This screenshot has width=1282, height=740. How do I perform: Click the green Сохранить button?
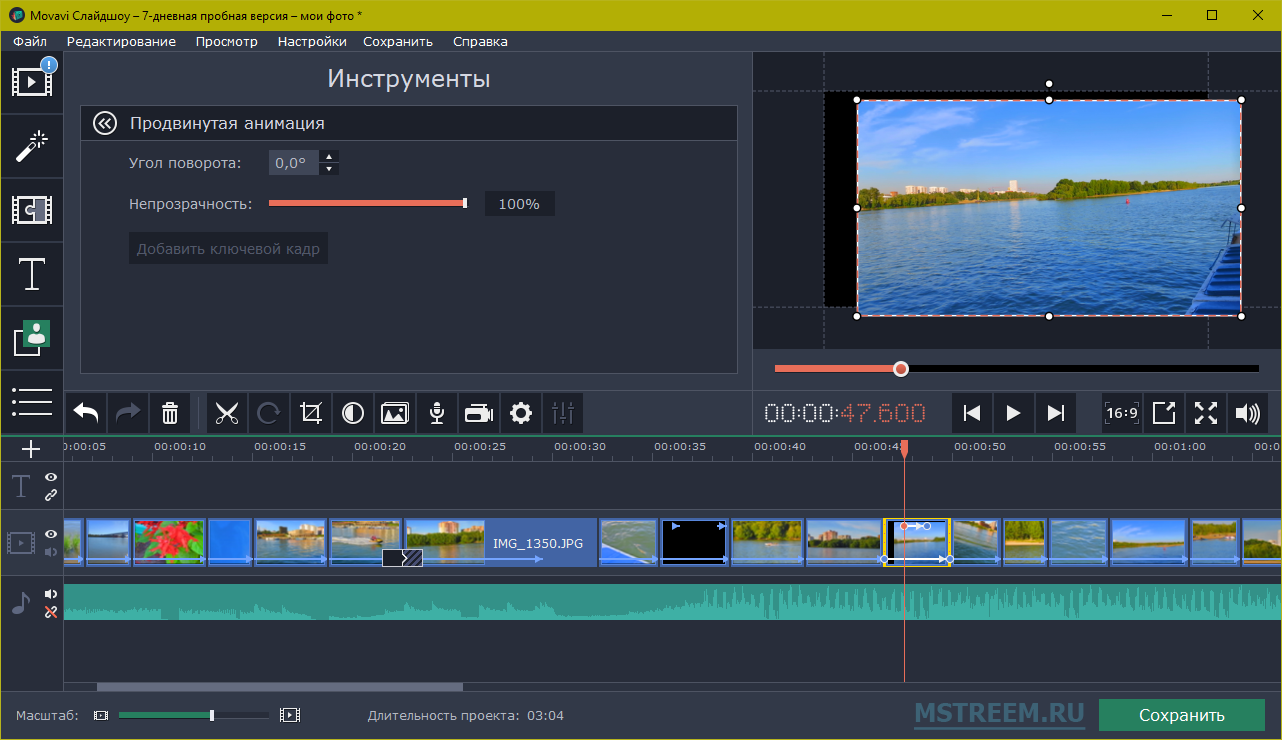tap(1182, 715)
